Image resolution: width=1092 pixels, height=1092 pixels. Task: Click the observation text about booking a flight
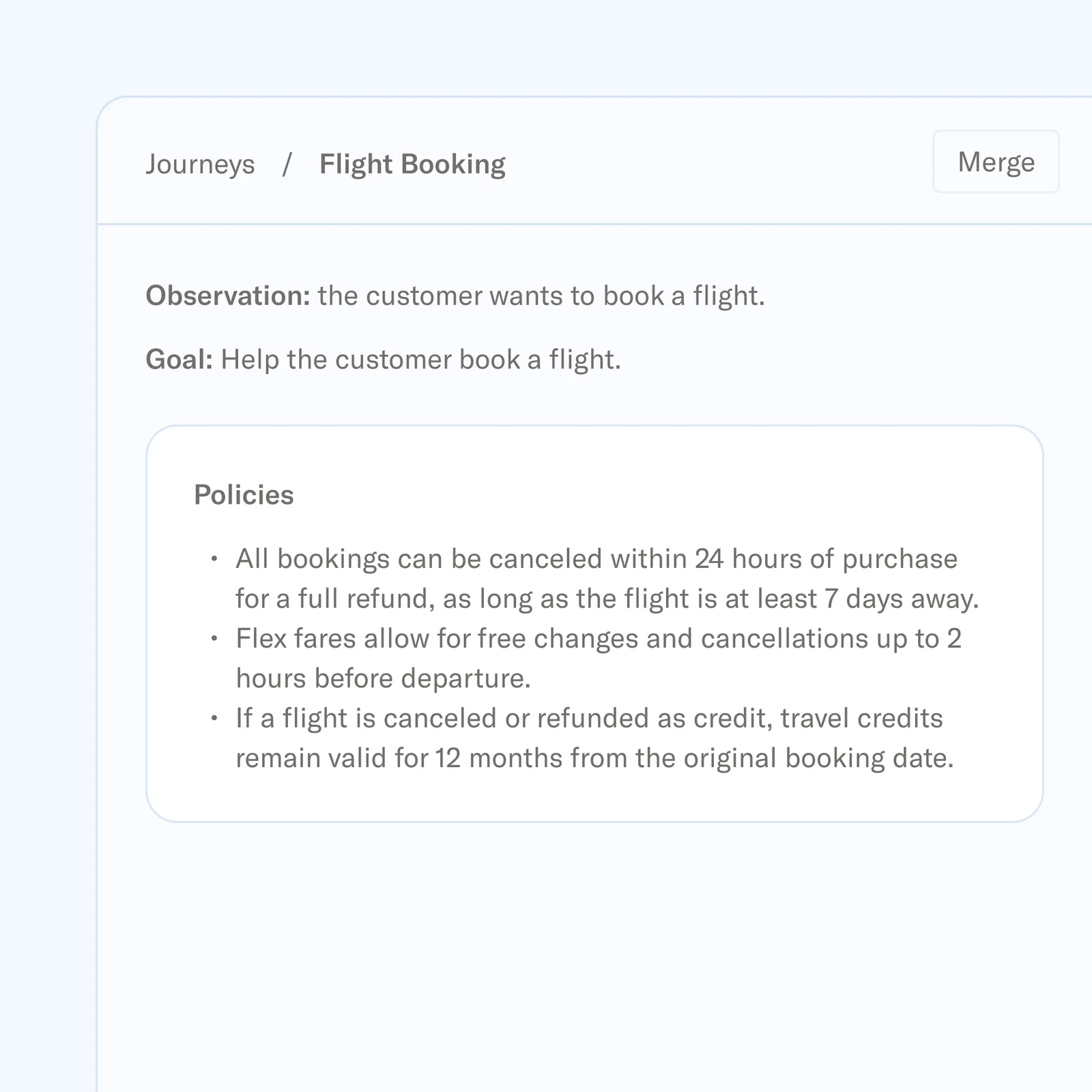click(543, 296)
